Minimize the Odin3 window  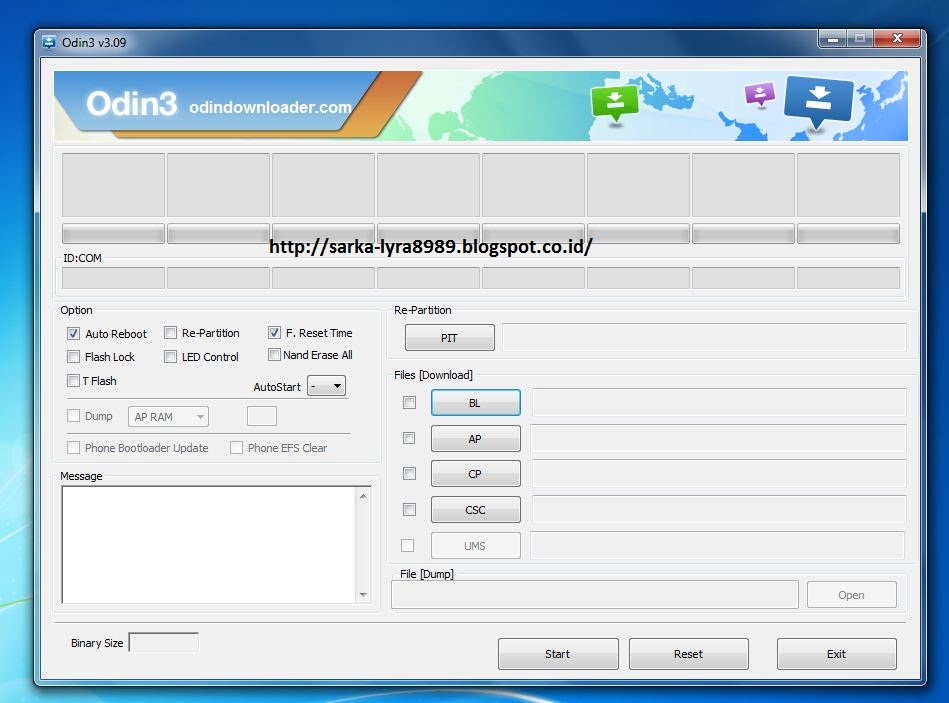click(x=833, y=39)
